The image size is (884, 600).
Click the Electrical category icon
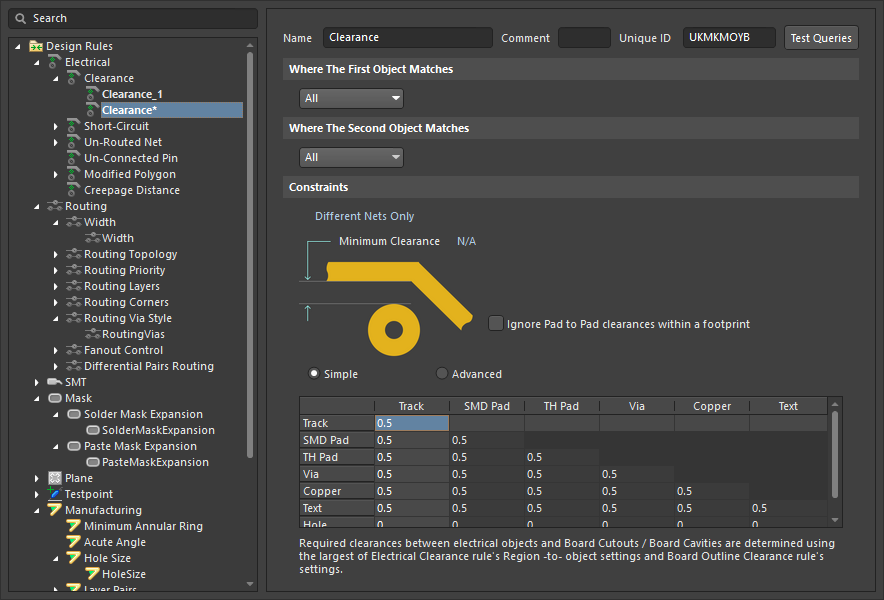coord(55,62)
